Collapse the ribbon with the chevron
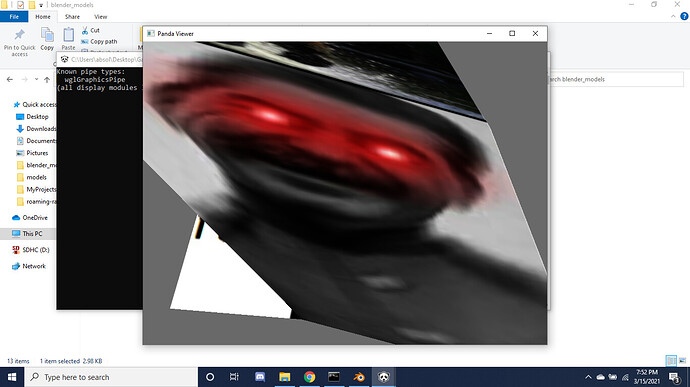The height and width of the screenshot is (387, 690). pos(673,16)
